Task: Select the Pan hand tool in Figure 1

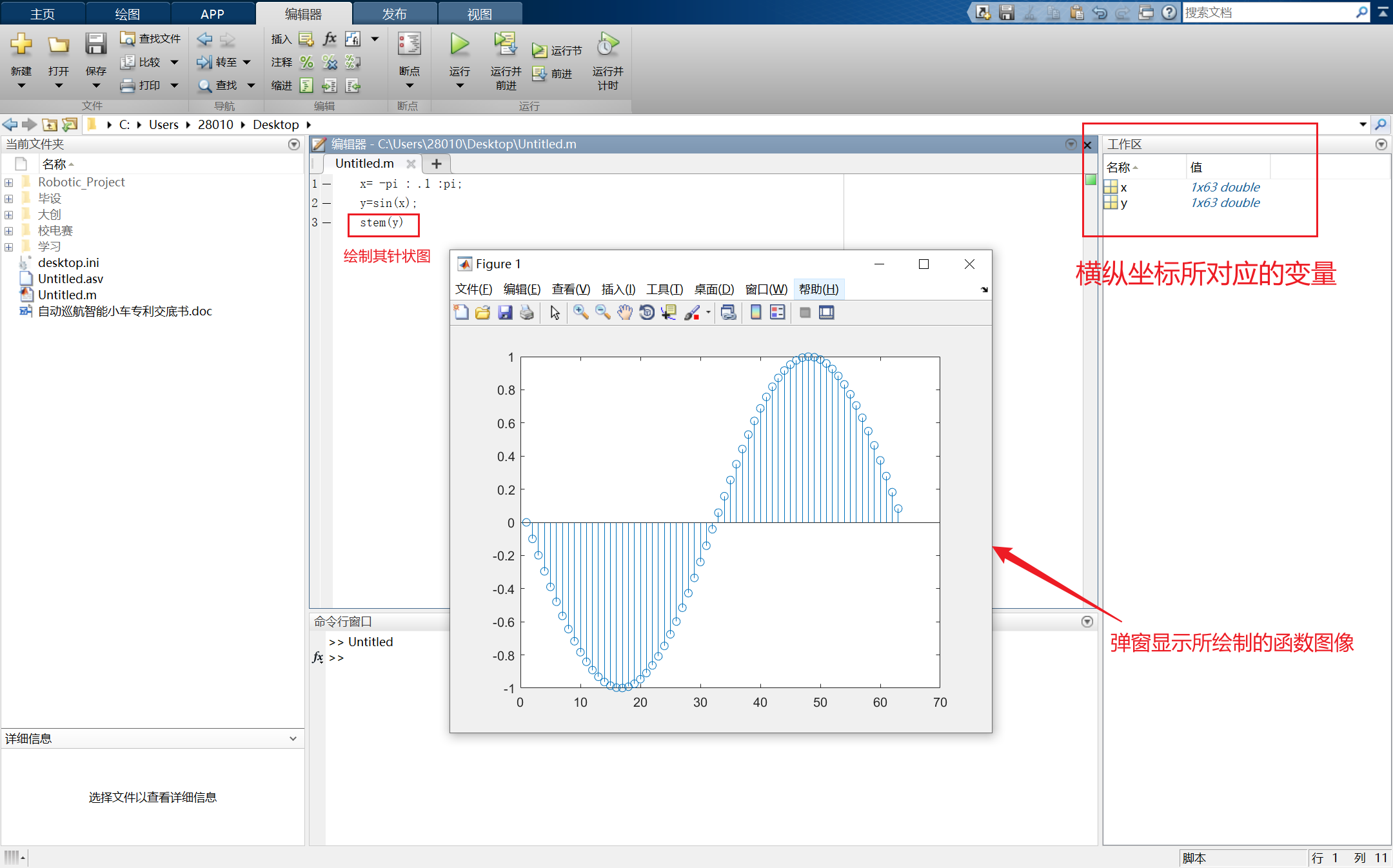Action: pyautogui.click(x=624, y=313)
